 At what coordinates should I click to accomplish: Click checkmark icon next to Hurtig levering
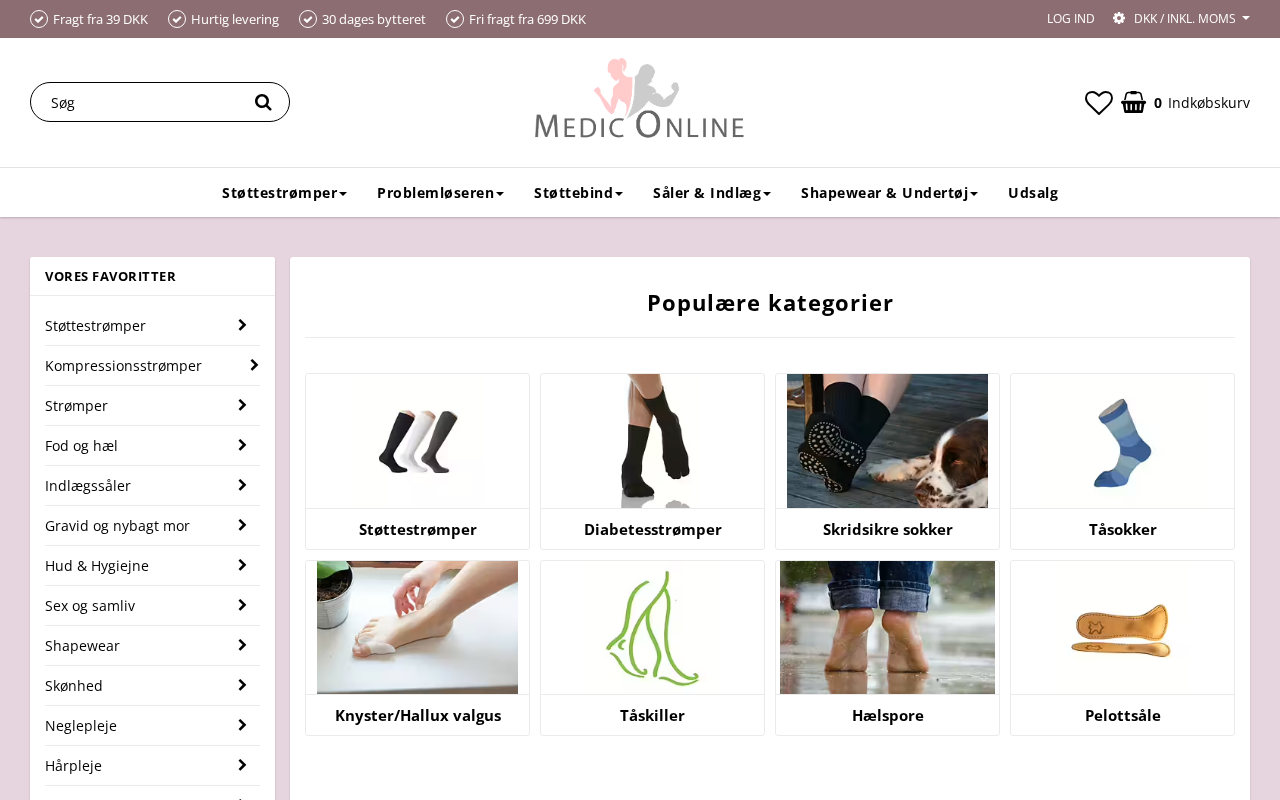click(x=177, y=19)
